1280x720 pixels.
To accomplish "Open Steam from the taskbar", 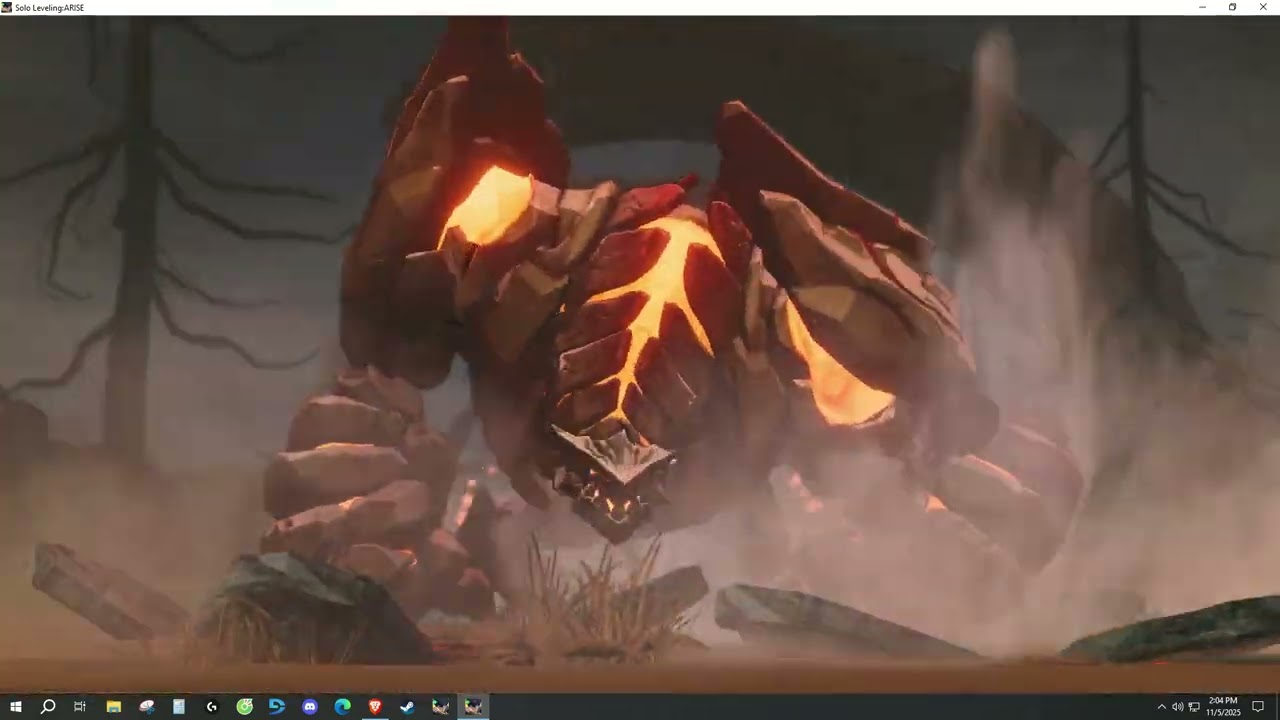I will tap(408, 707).
